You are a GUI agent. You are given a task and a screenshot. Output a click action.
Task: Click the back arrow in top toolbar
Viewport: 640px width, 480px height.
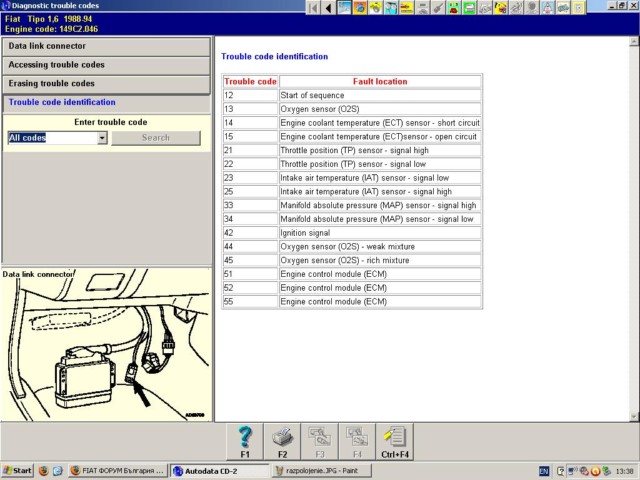click(x=328, y=8)
